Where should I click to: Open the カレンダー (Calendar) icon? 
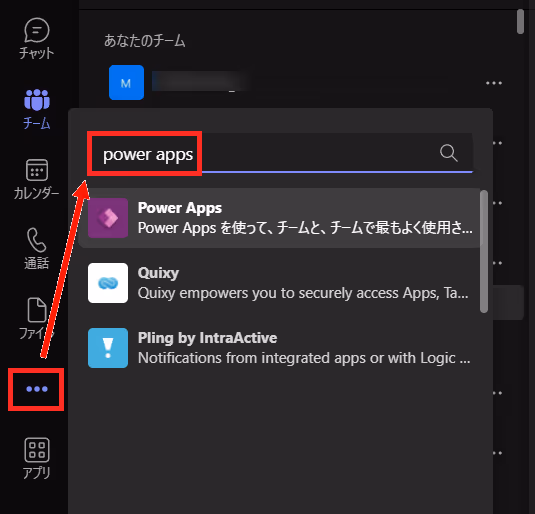pyautogui.click(x=37, y=179)
